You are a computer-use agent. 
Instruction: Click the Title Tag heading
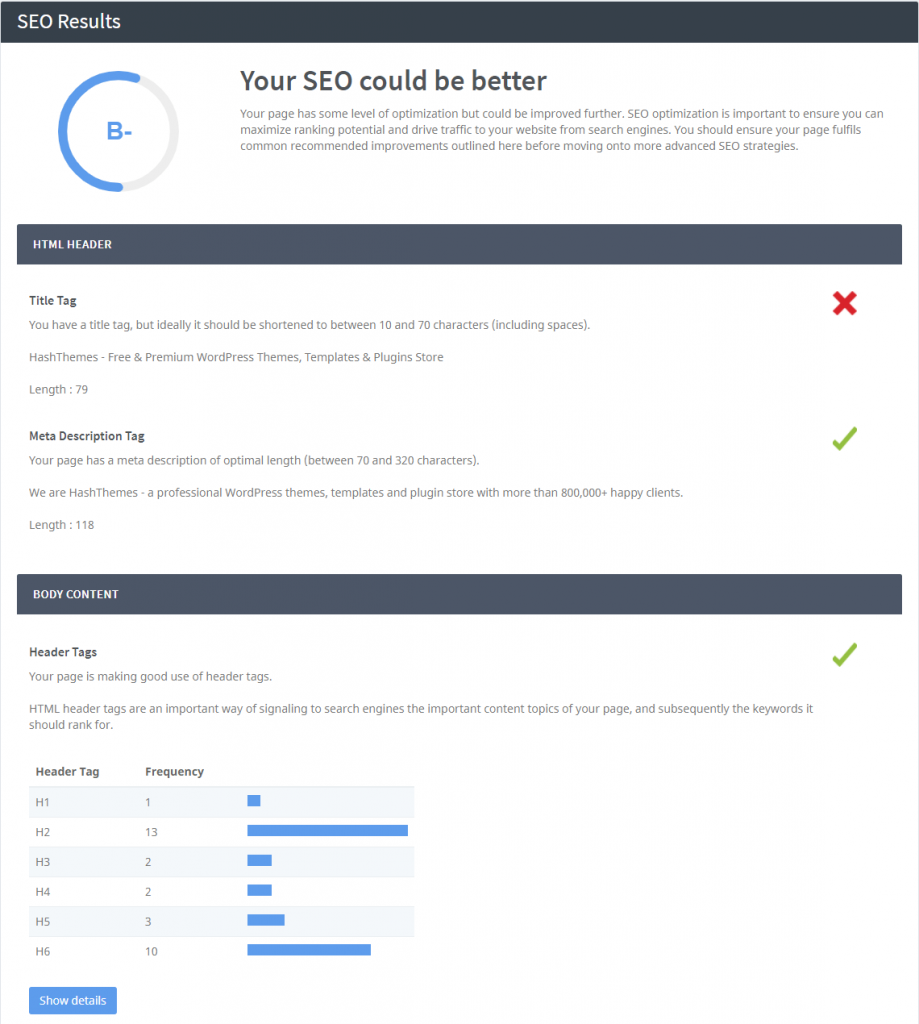(x=52, y=300)
